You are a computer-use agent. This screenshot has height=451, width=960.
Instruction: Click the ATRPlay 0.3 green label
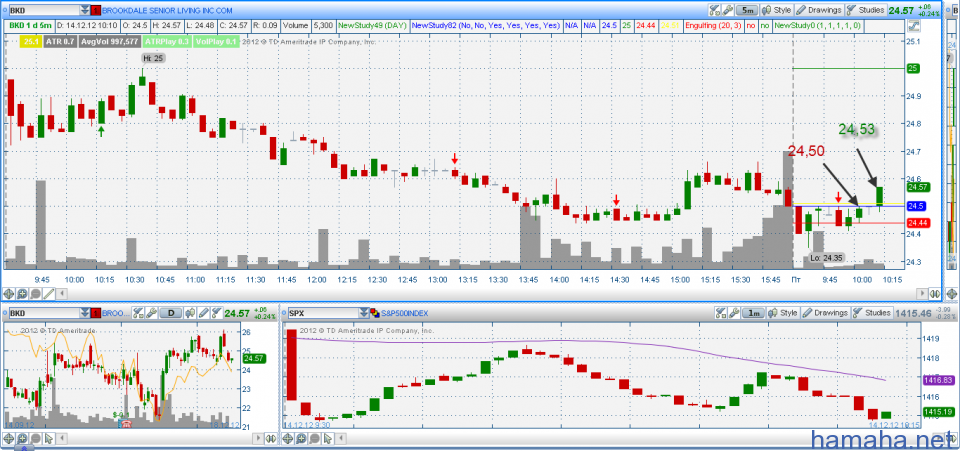[166, 42]
